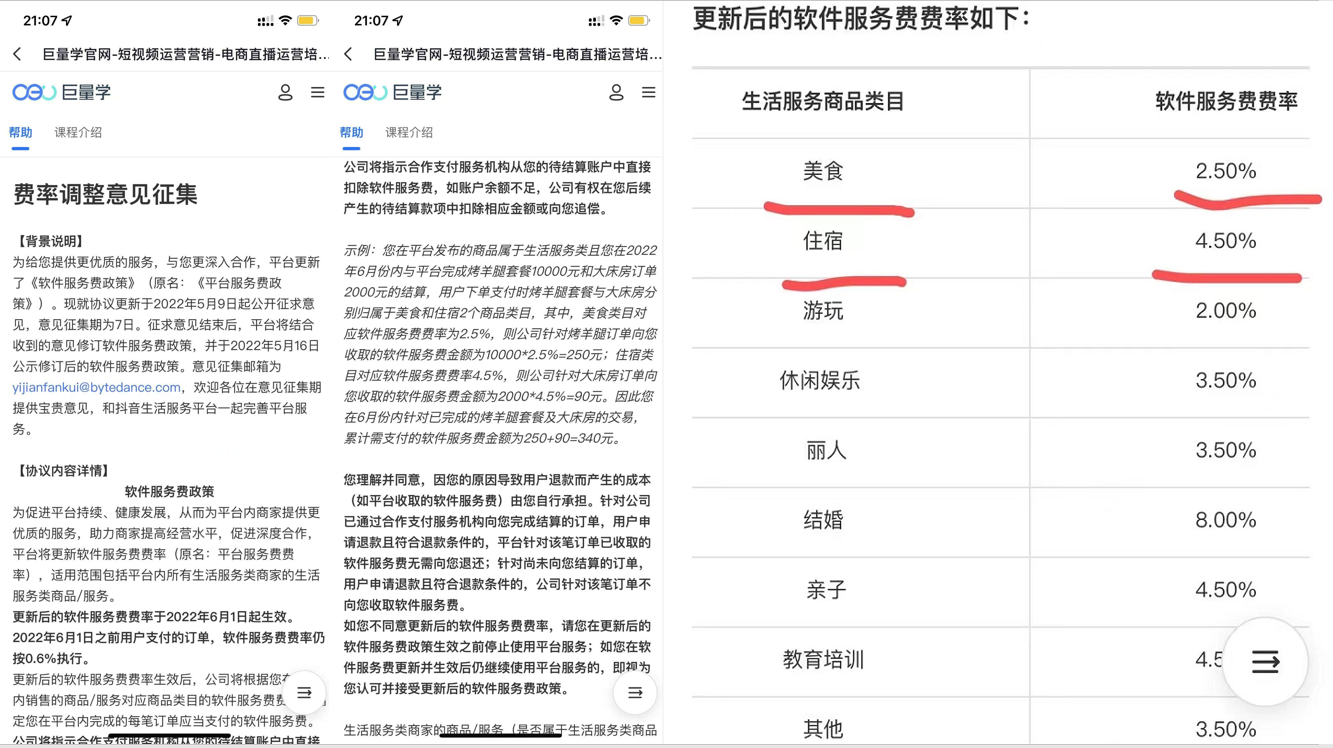This screenshot has height=748, width=1333.
Task: Click 8.00% rate for 结婚
Action: pos(1226,520)
